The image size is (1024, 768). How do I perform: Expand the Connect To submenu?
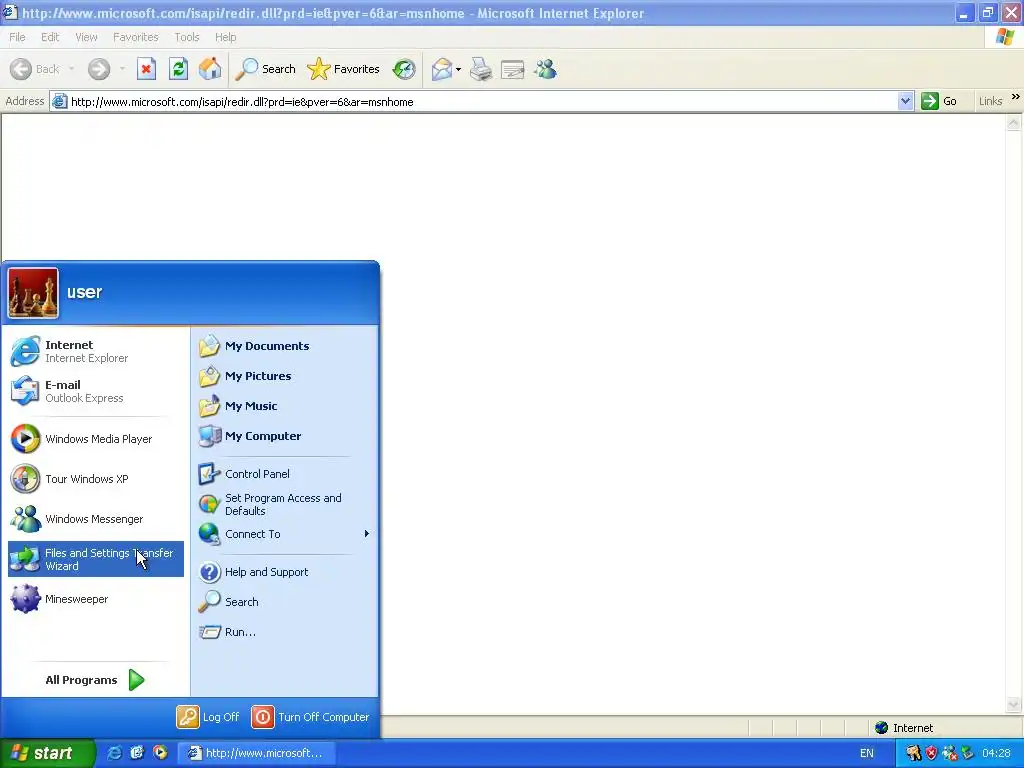pyautogui.click(x=286, y=534)
